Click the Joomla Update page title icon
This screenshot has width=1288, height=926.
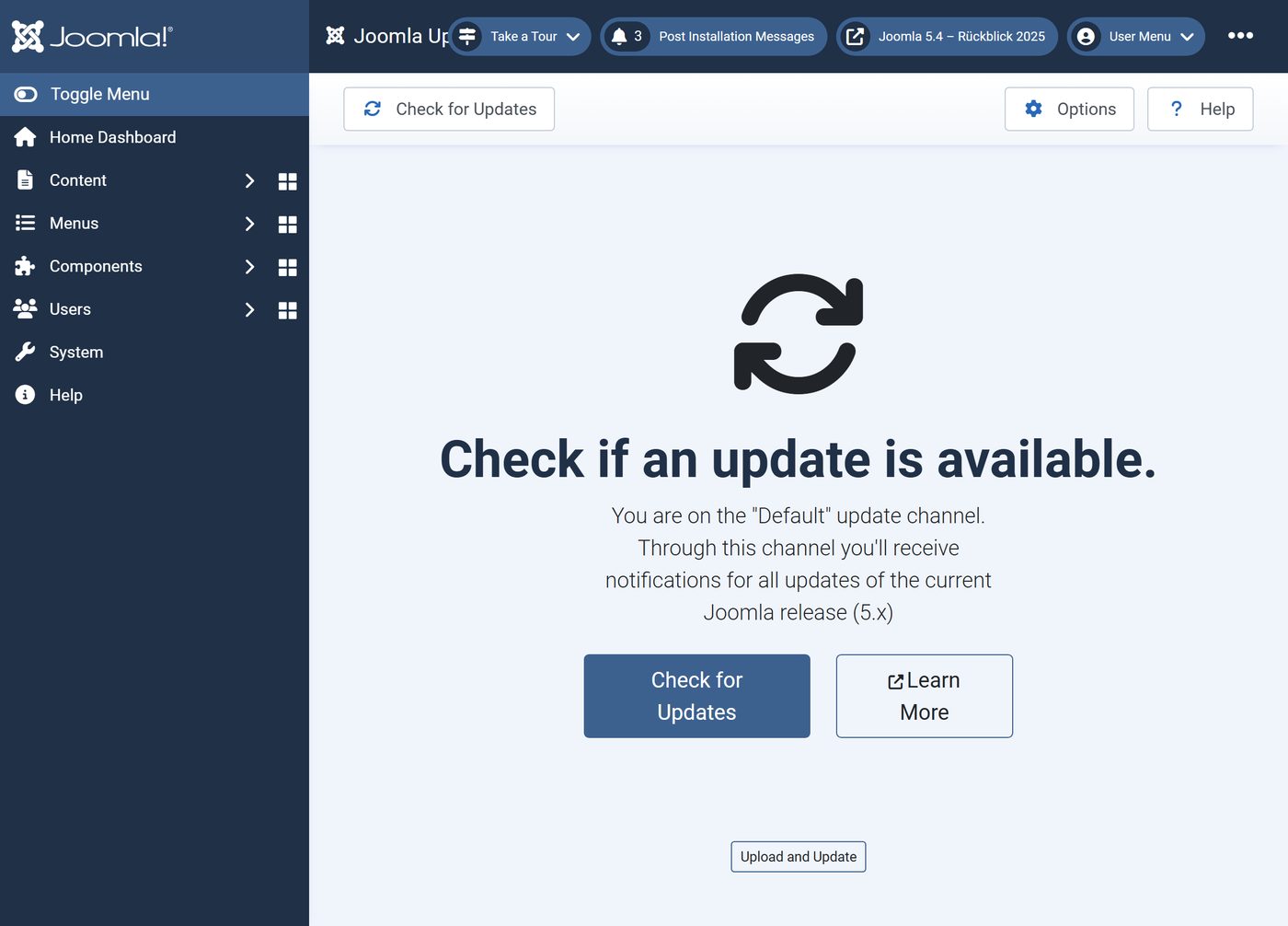pos(335,36)
